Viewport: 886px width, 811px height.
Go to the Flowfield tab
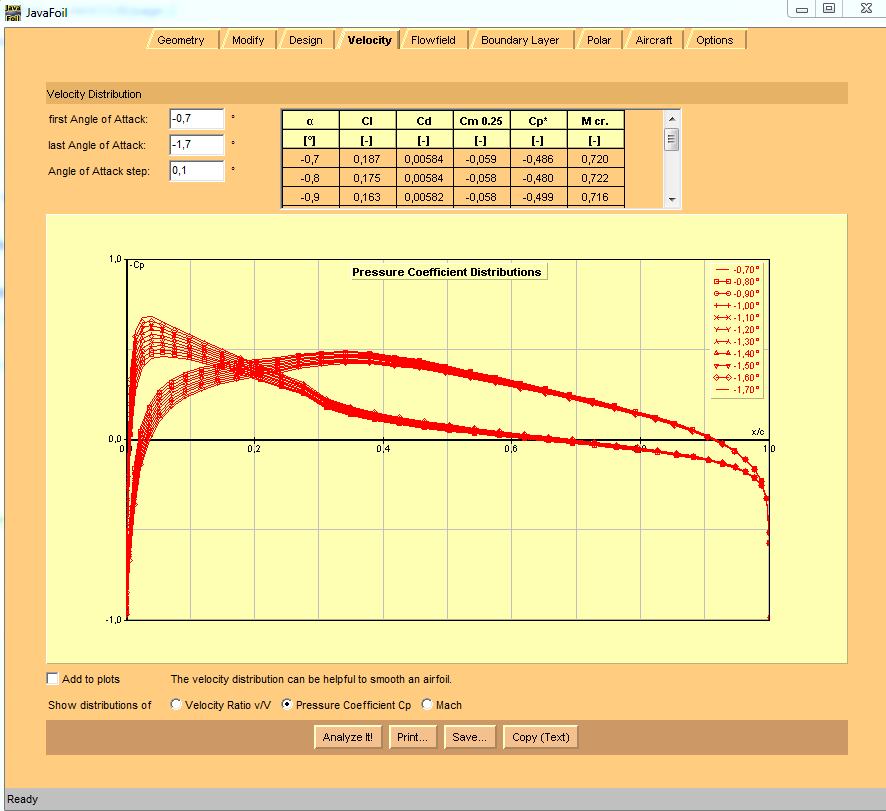433,40
